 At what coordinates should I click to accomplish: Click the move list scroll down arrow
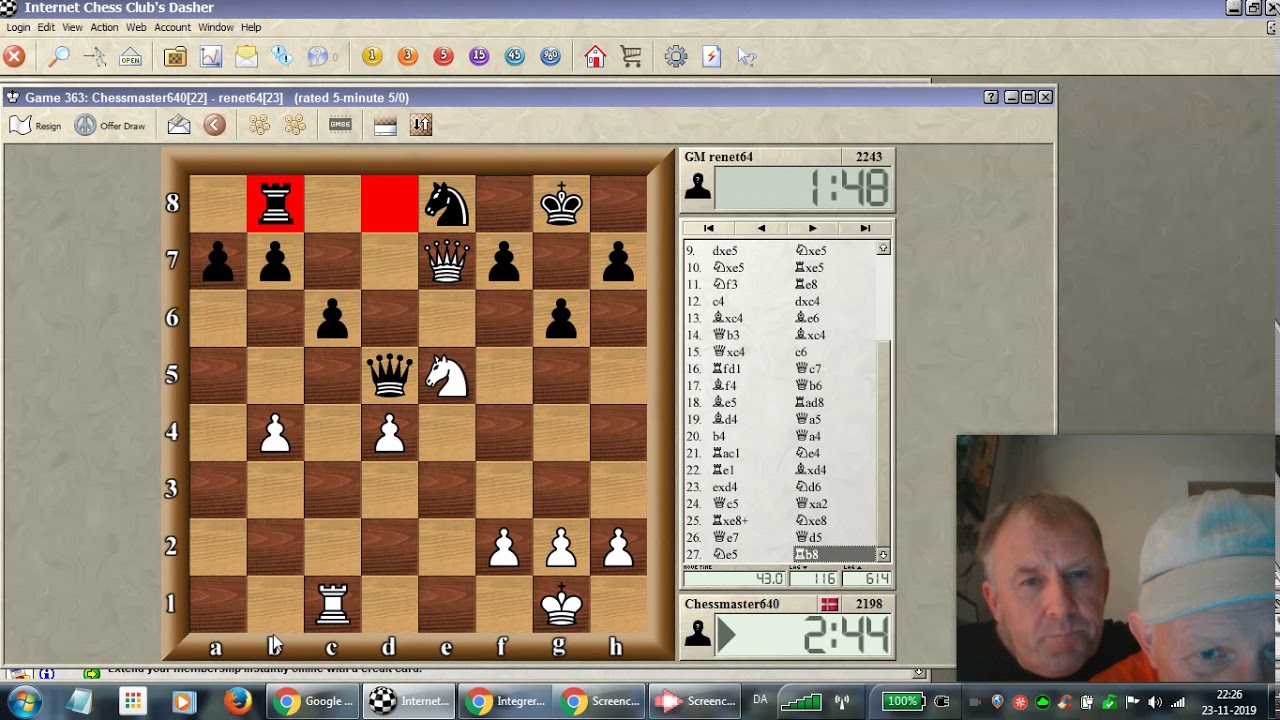(x=883, y=554)
